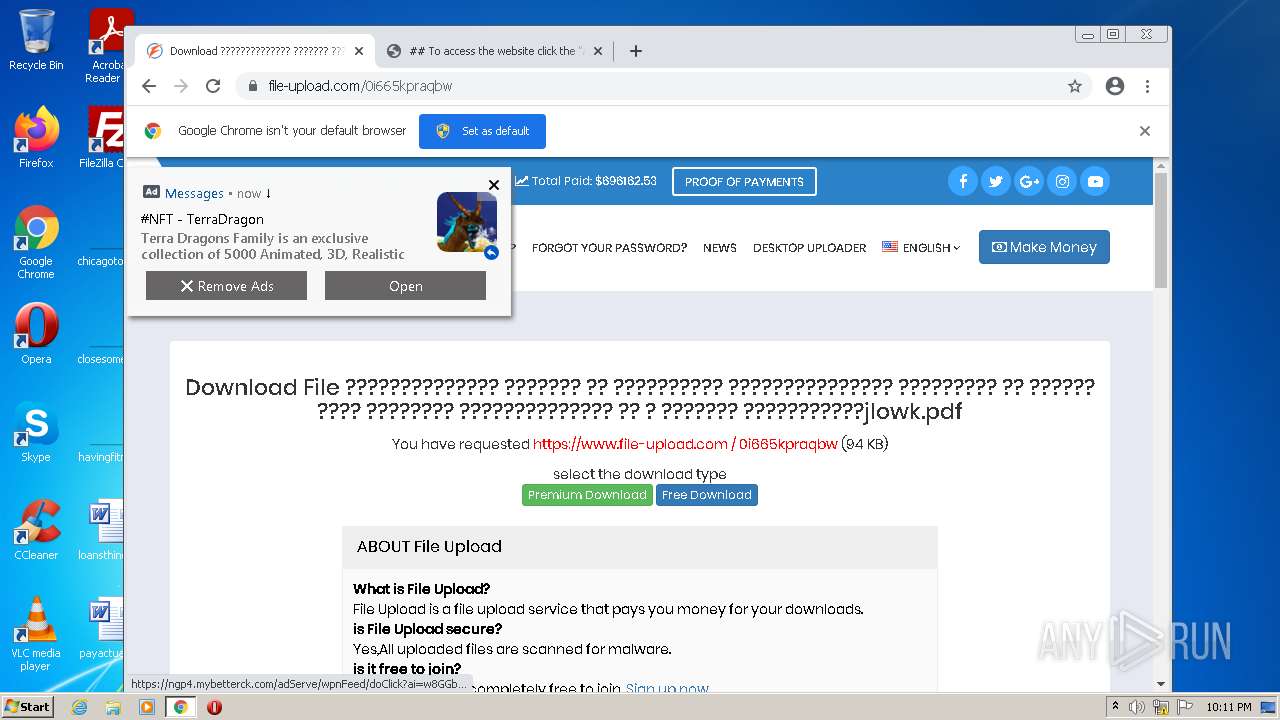
Task: Open the site's YouTube icon
Action: [1095, 181]
